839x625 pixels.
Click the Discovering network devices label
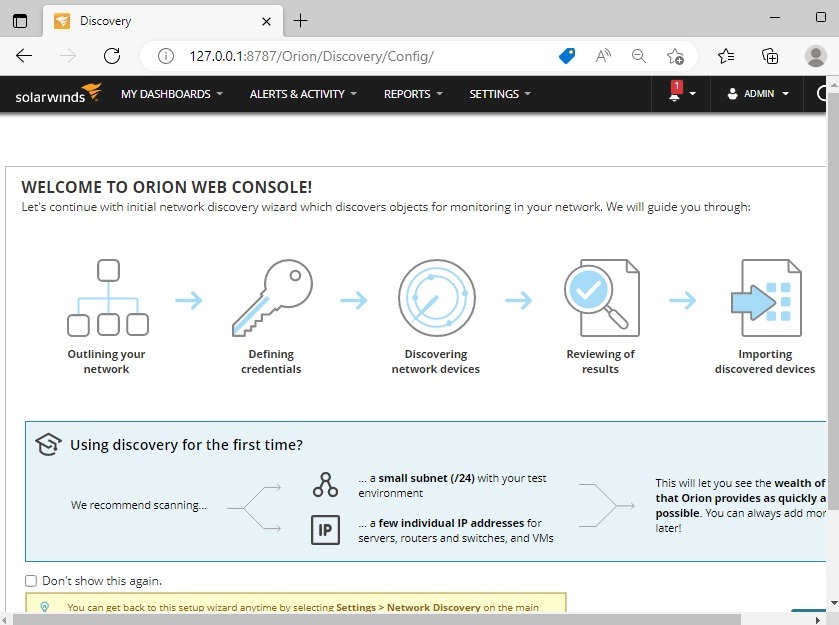coord(436,361)
